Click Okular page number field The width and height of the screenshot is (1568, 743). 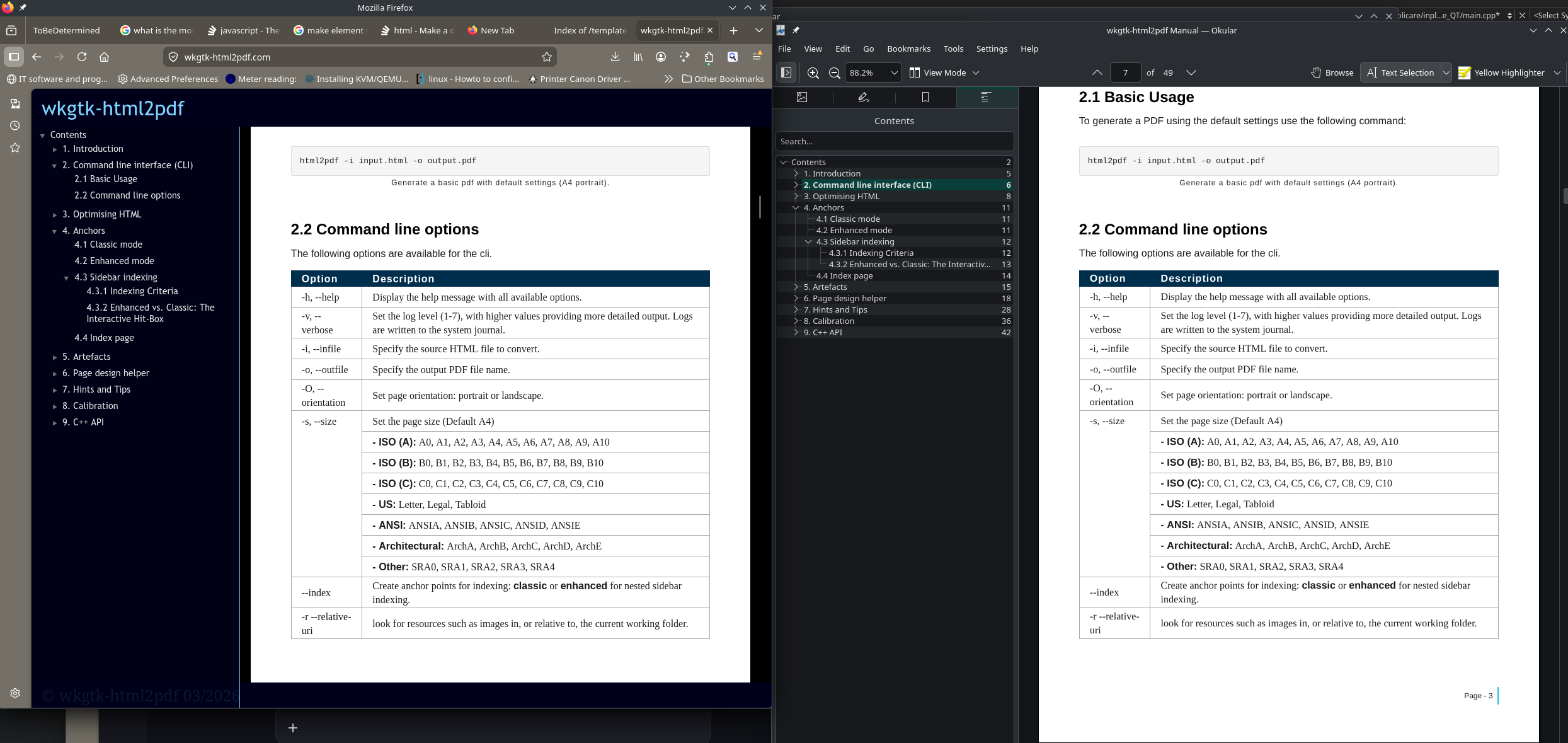(x=1125, y=72)
